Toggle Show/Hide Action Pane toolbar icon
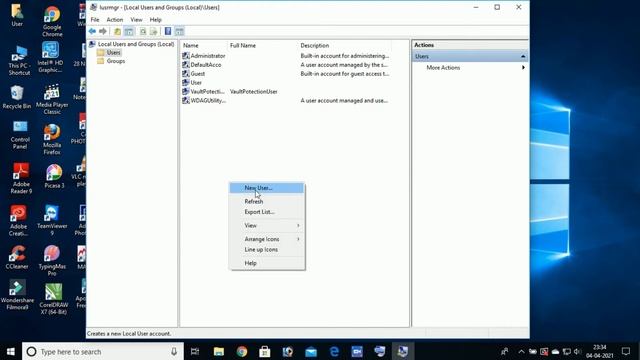 tap(179, 31)
